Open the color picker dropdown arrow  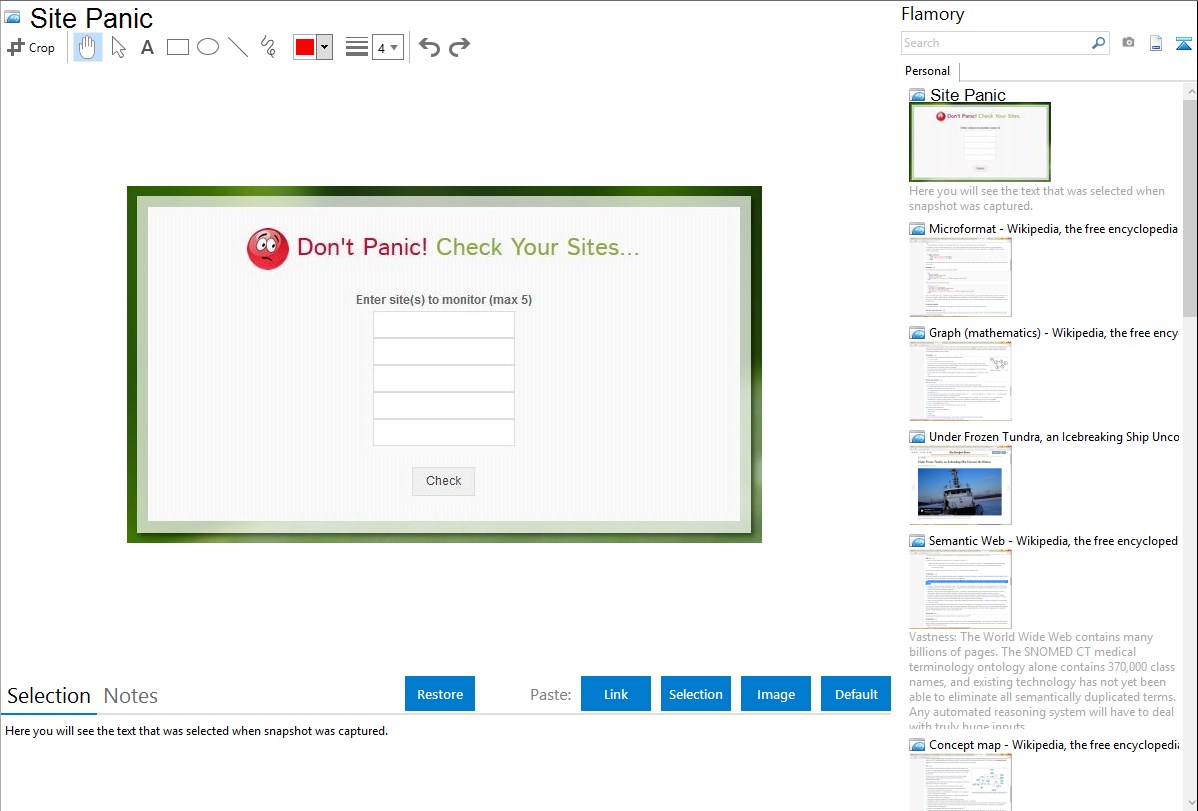[x=325, y=47]
